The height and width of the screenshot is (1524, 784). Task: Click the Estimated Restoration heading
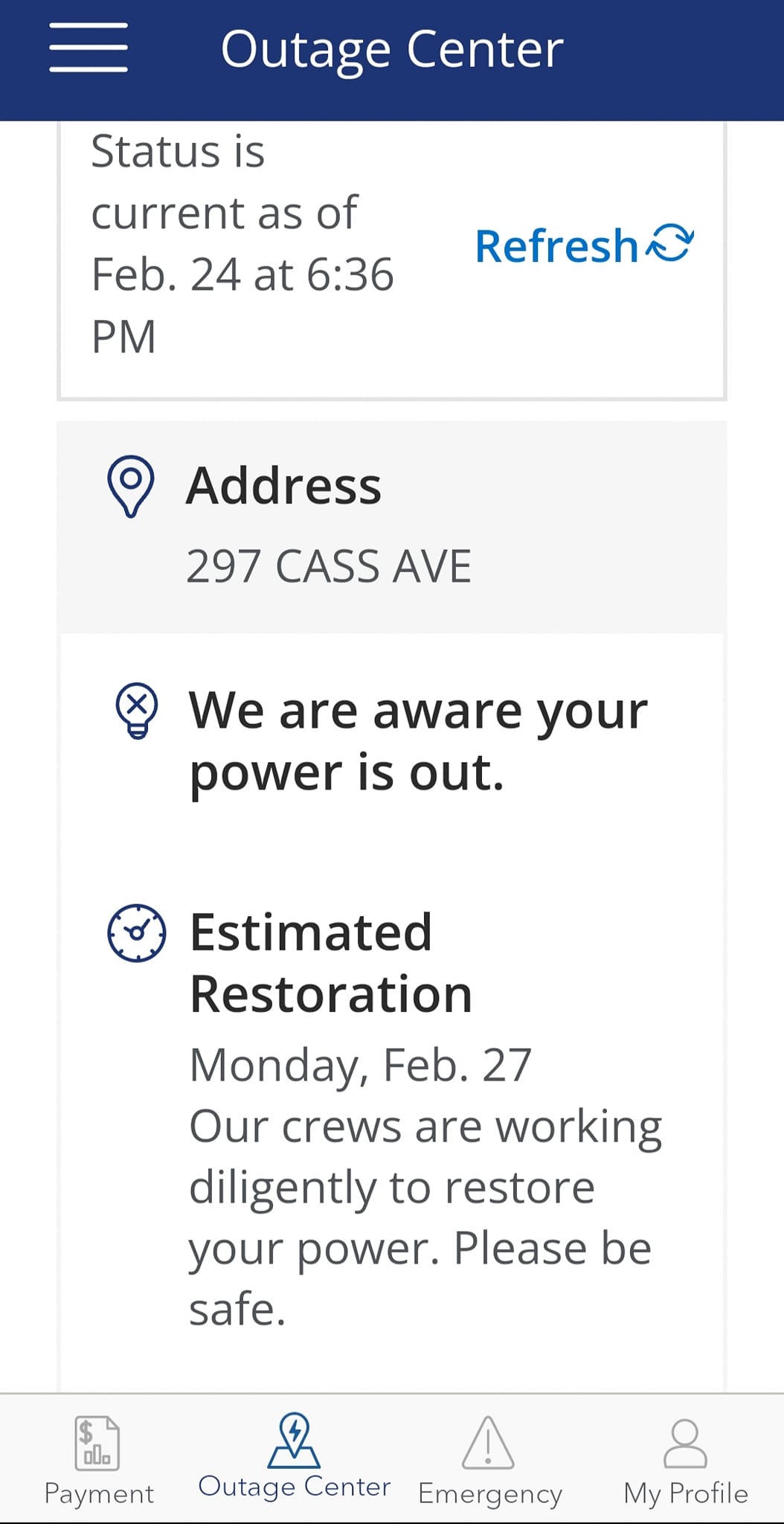331,963
